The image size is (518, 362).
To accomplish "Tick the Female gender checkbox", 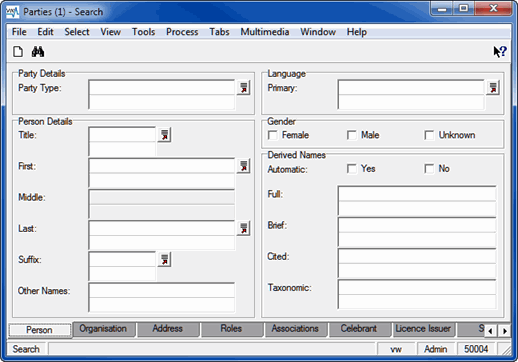I will tap(272, 135).
